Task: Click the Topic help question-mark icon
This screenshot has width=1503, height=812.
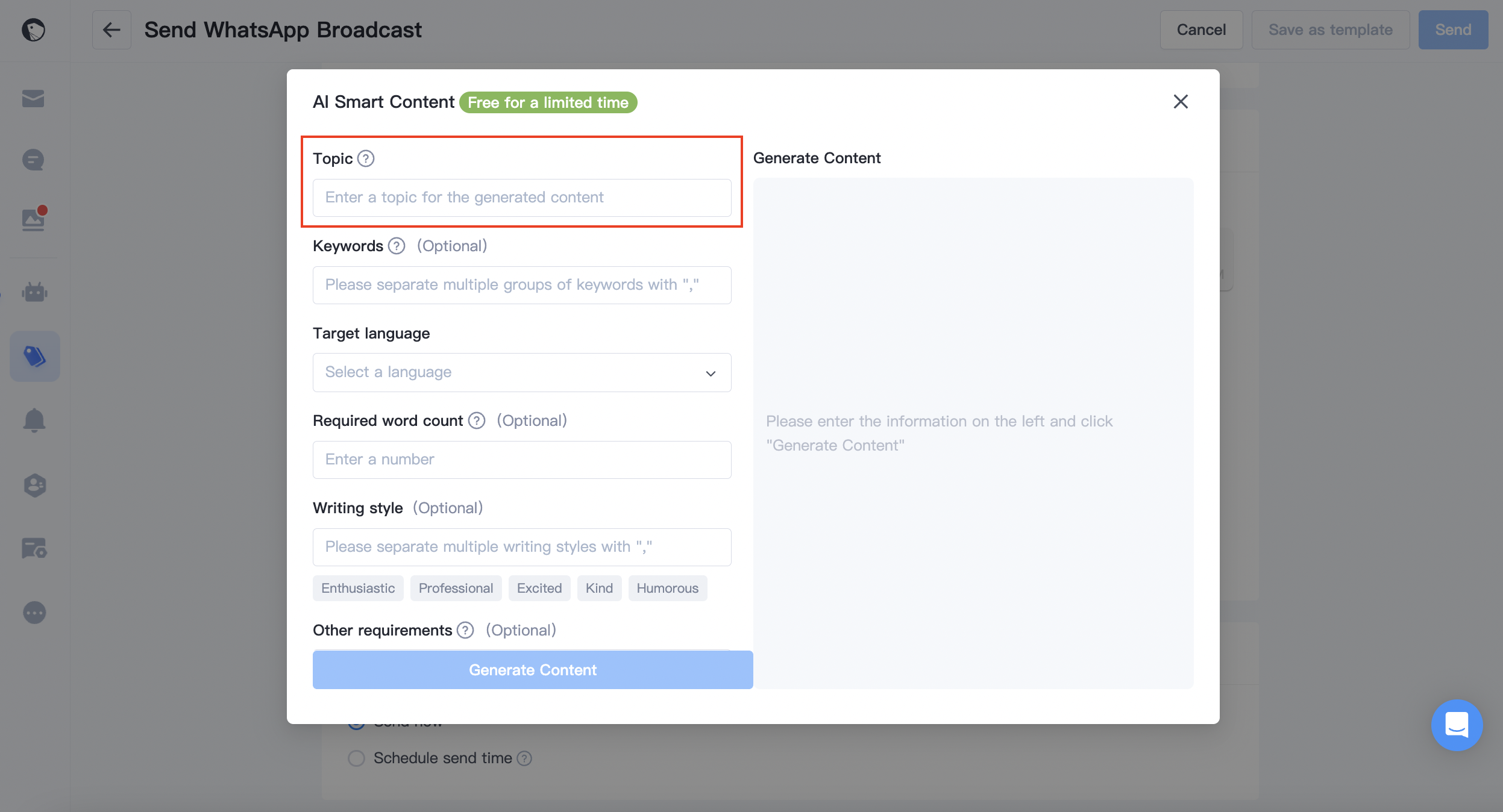Action: (x=366, y=158)
